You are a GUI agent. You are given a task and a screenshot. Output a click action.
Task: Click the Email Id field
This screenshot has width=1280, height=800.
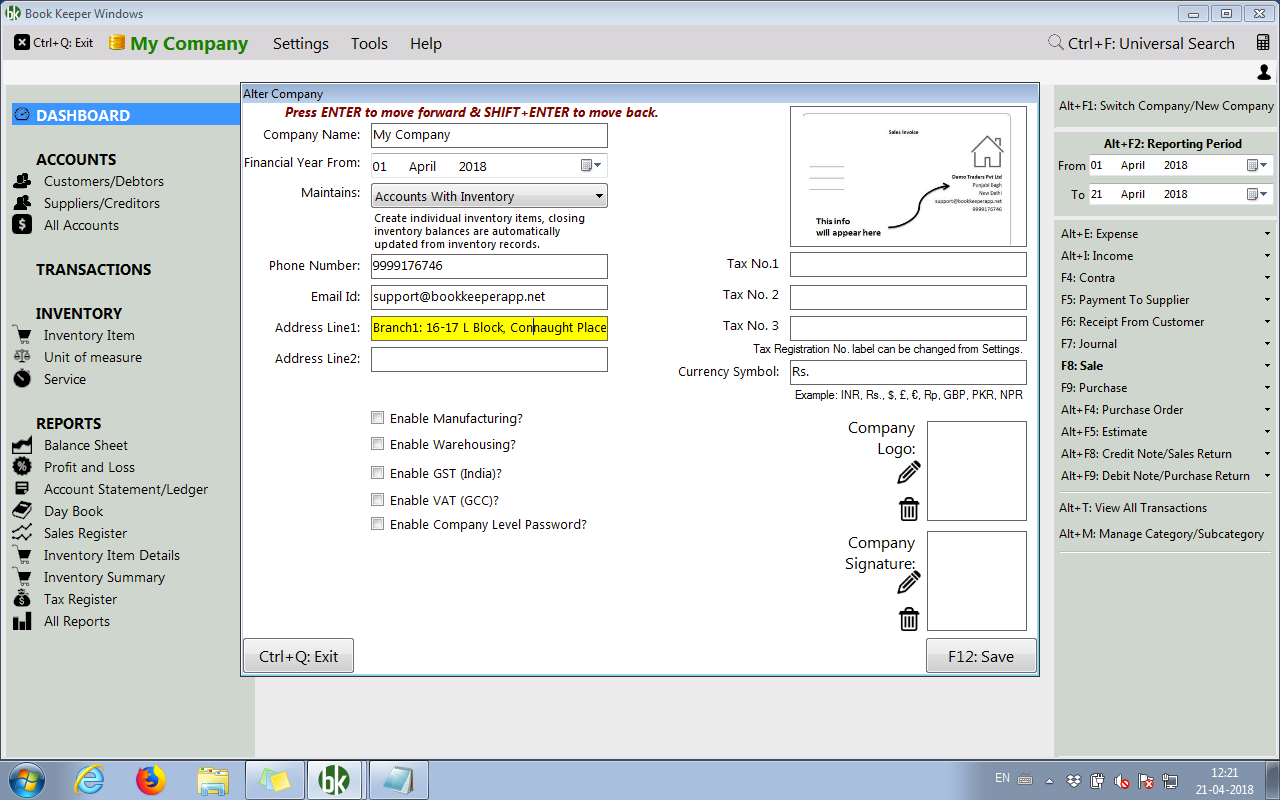click(489, 297)
